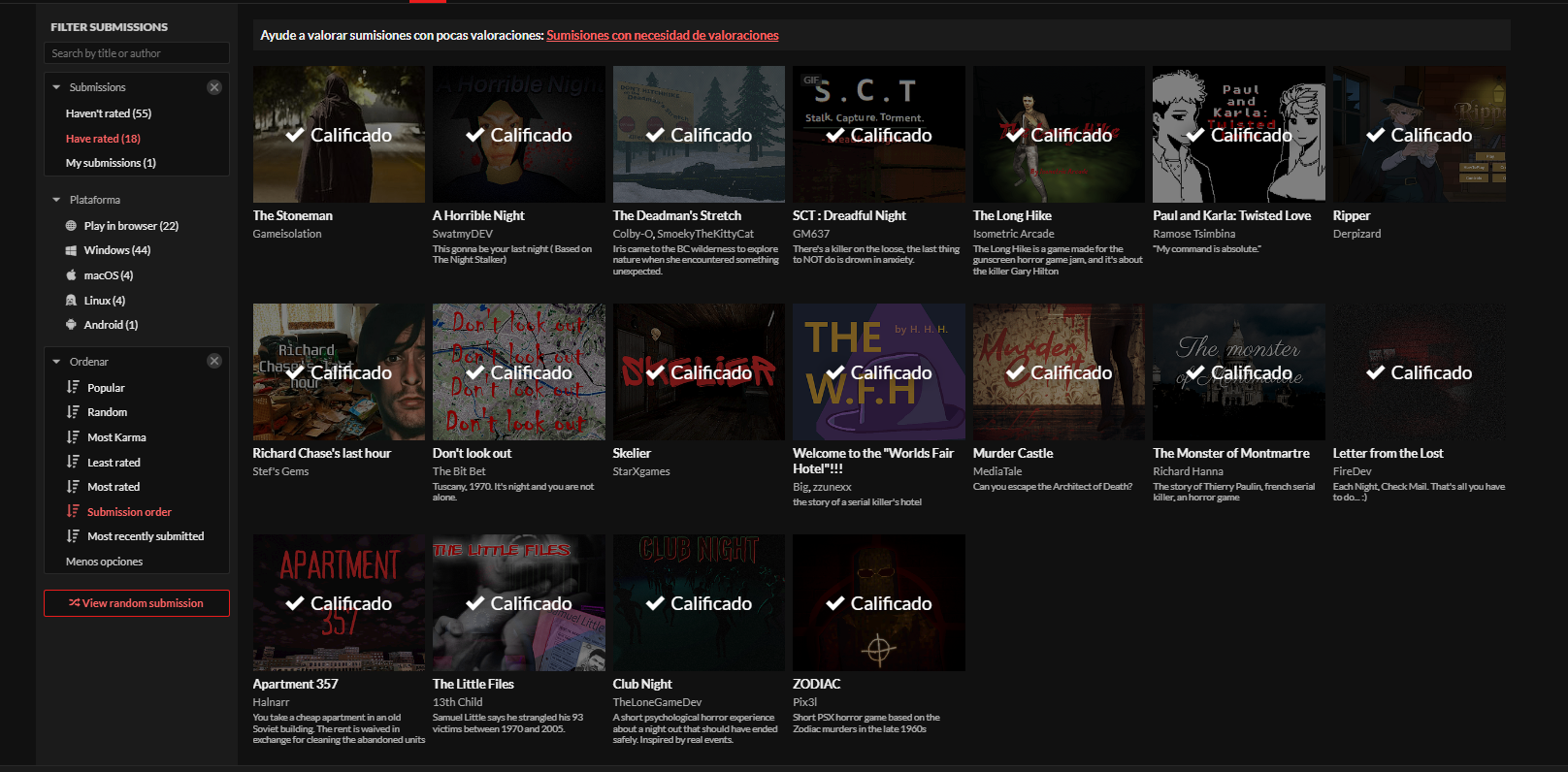This screenshot has height=772, width=1568.
Task: Open the ZODIAC game thumbnail
Action: click(879, 602)
